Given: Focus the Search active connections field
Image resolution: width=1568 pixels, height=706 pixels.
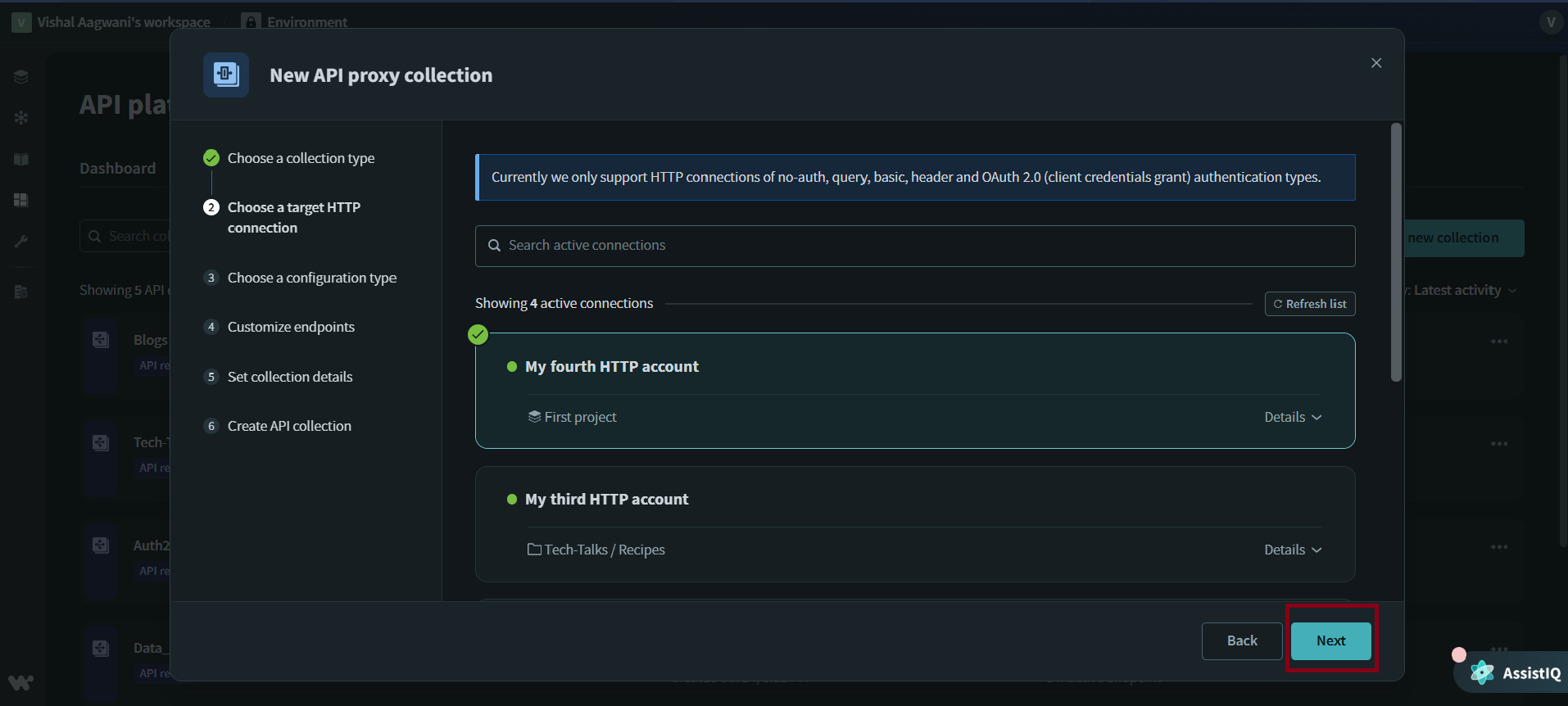Looking at the screenshot, I should coord(915,246).
